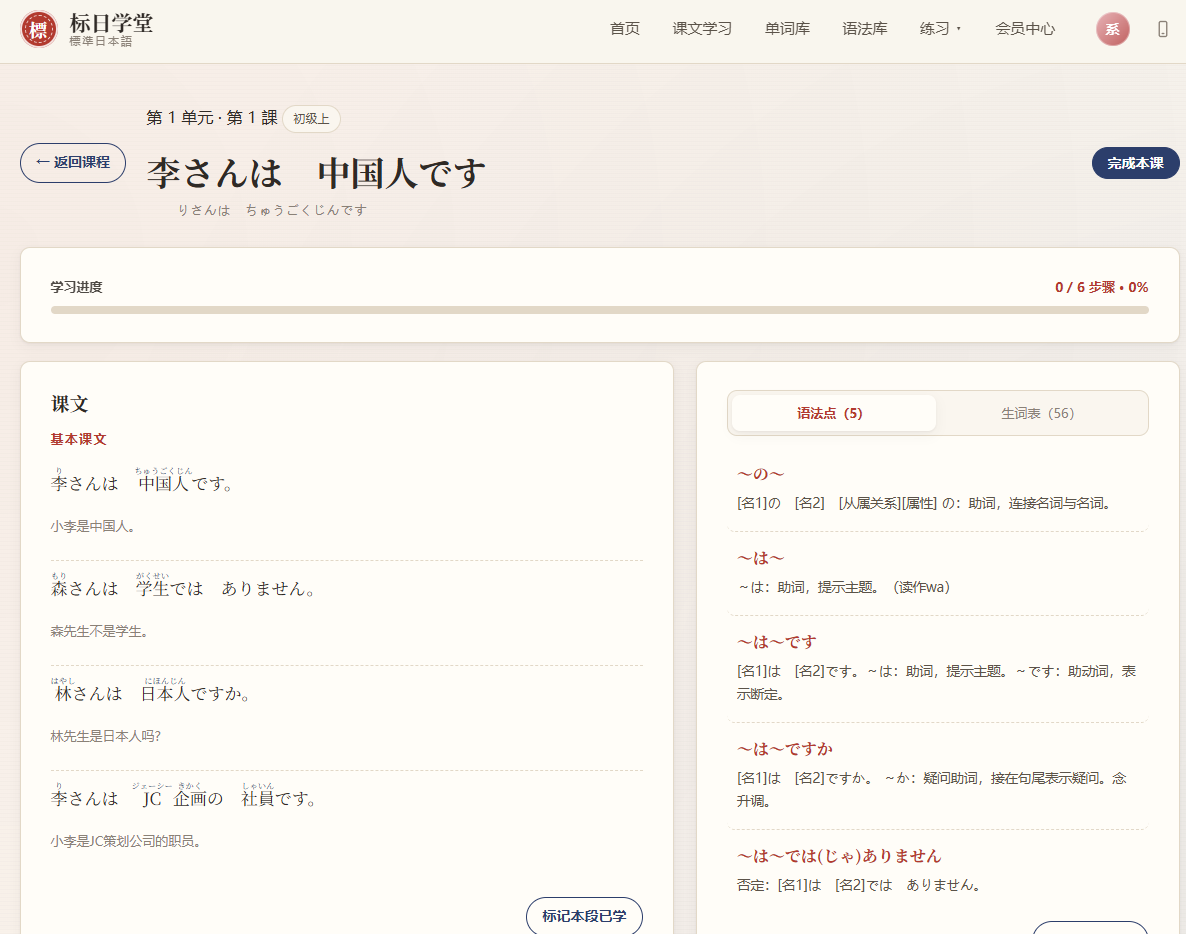
Task: Open 单词库 navigation item
Action: point(787,29)
